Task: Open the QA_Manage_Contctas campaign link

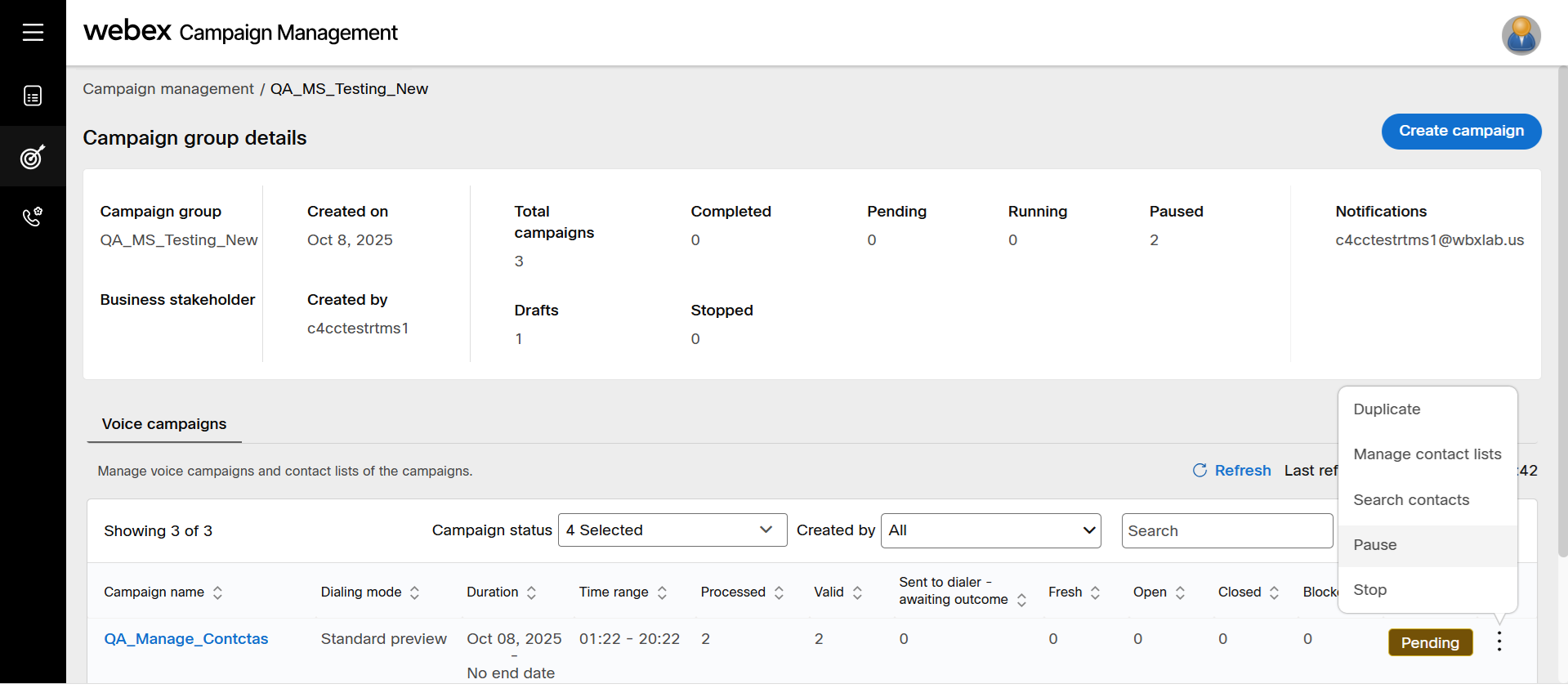Action: (x=185, y=639)
